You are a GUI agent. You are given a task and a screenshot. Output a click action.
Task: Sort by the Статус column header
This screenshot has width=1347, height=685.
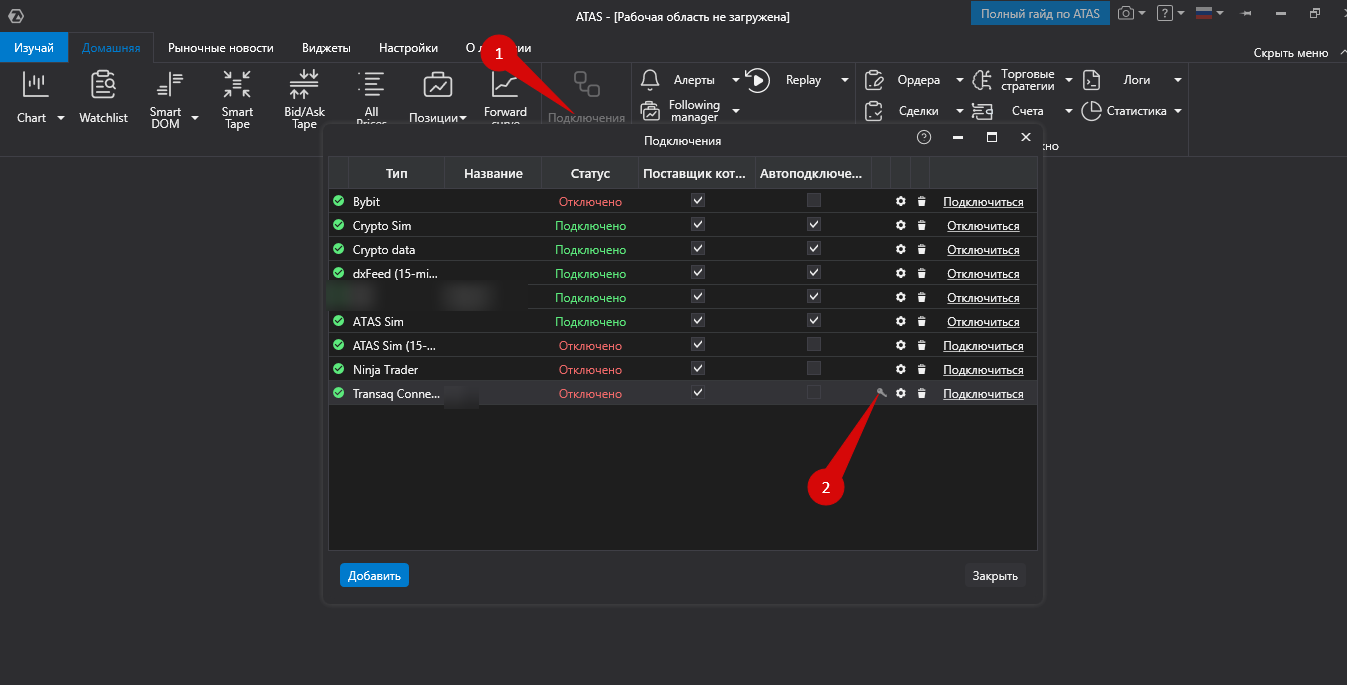590,173
